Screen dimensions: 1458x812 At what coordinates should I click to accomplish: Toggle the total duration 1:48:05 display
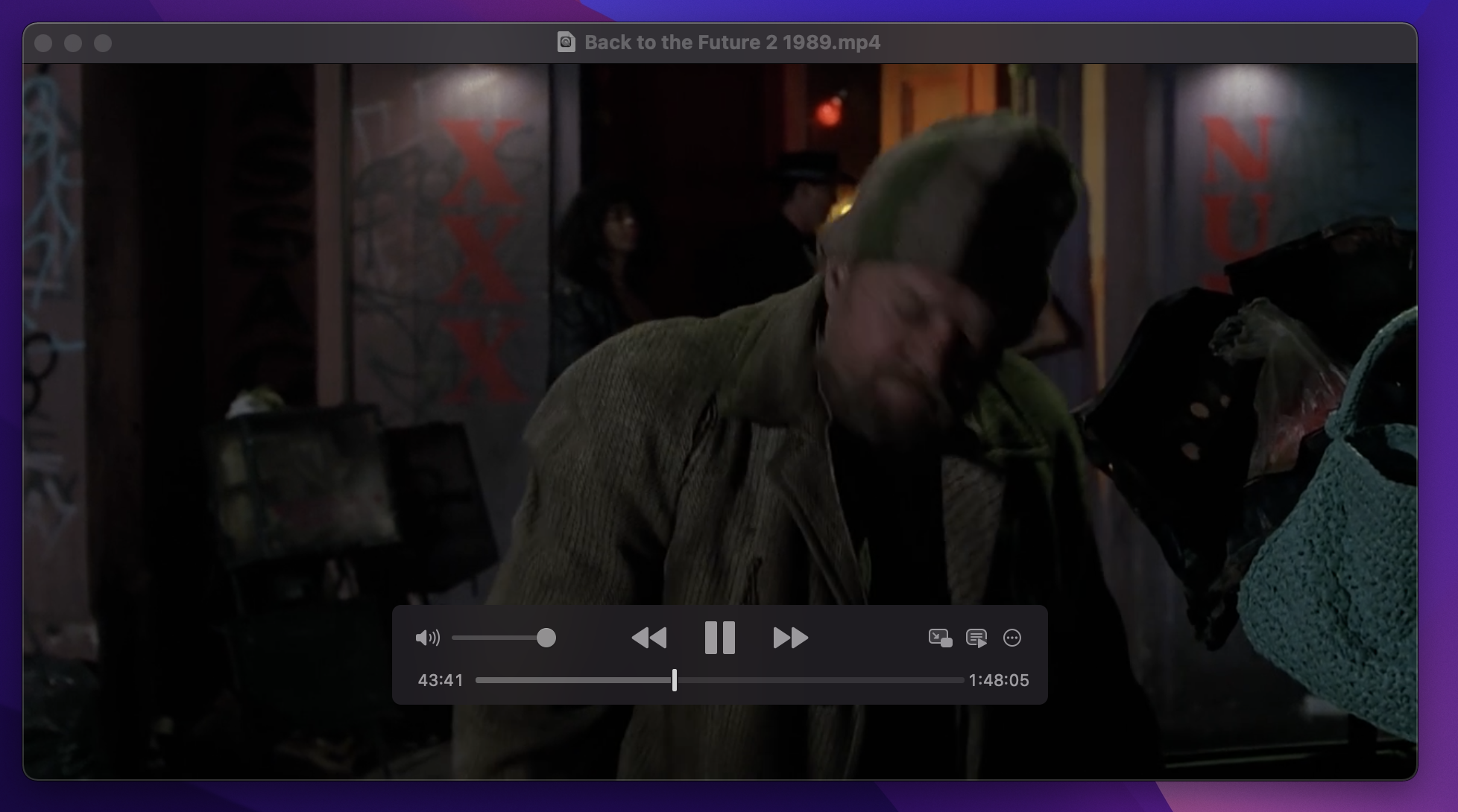coord(999,680)
